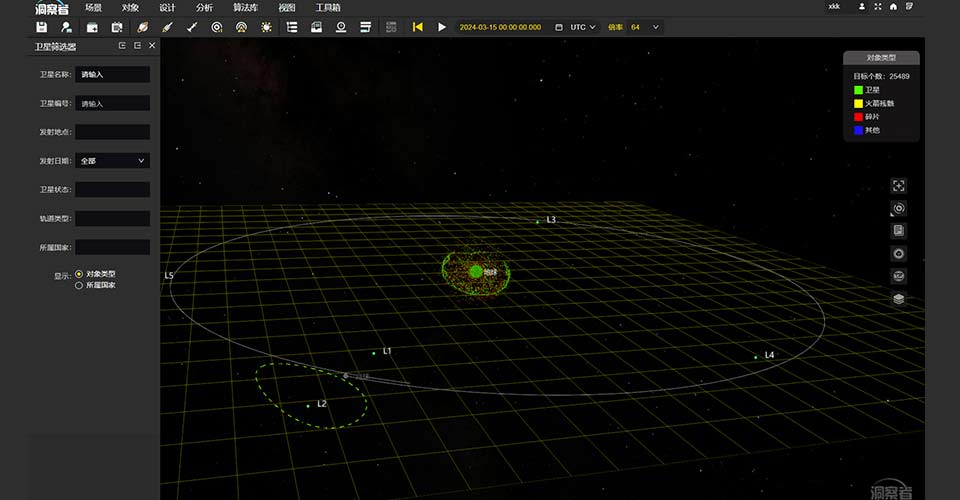Screen dimensions: 960x500
Task: Open the 发射日期 dropdown showing 全部
Action: point(112,160)
